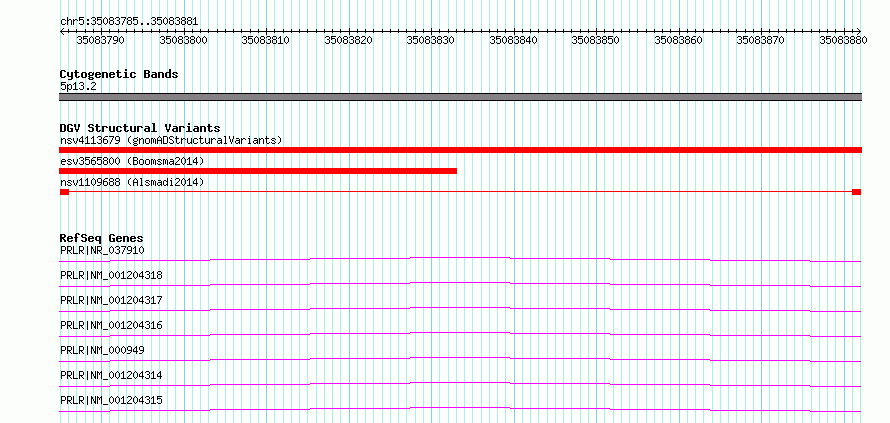
Task: Open variant nsv4113679 (gnomADStructuralVariants) label
Action: pyautogui.click(x=171, y=140)
